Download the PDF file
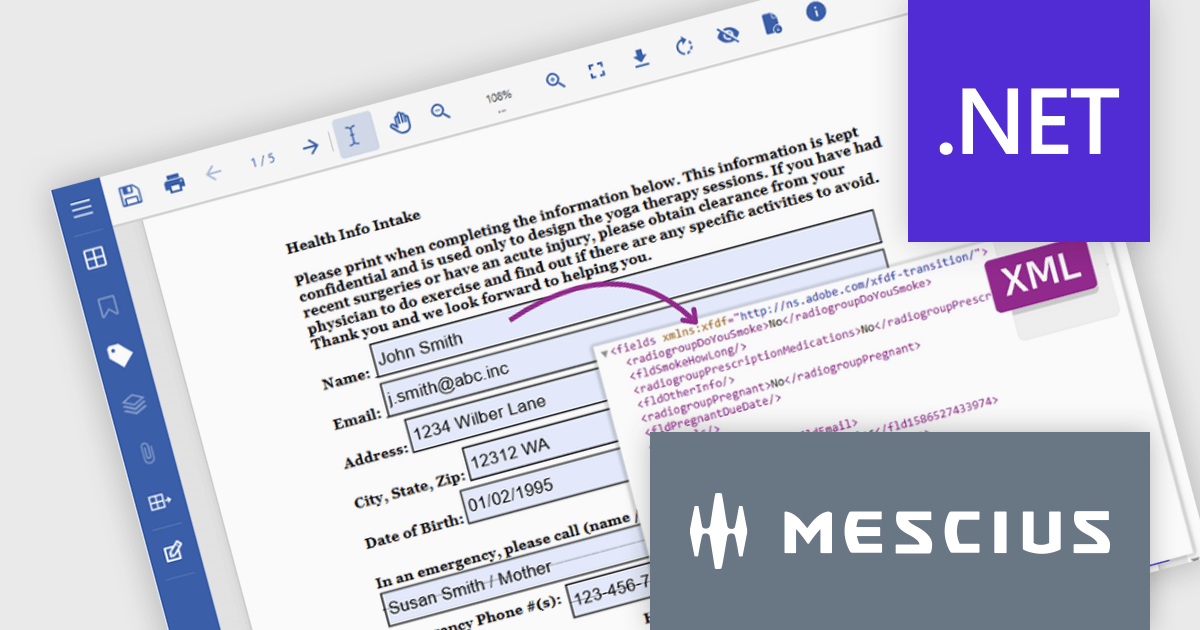The image size is (1200, 630). tap(640, 58)
